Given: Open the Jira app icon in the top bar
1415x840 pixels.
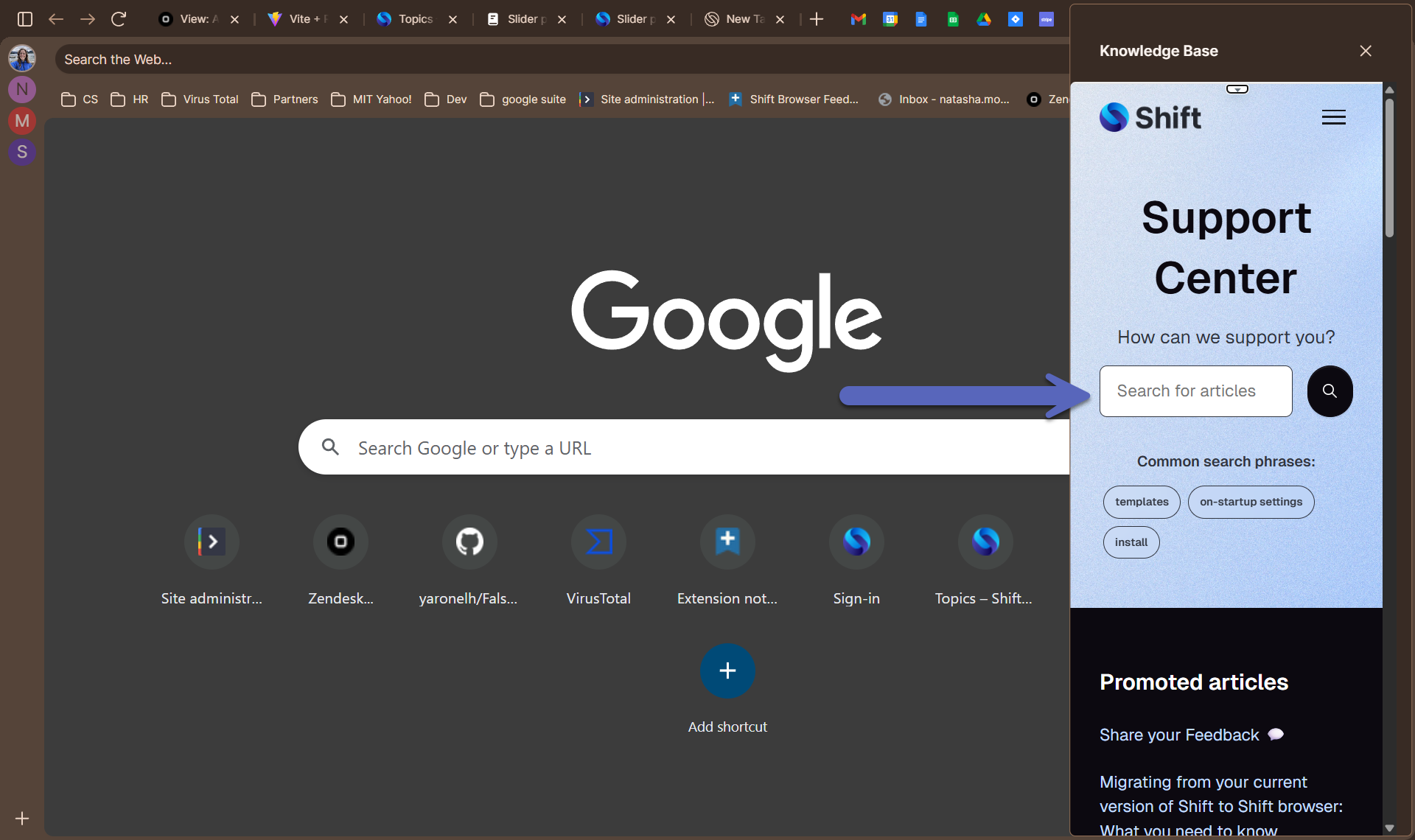Looking at the screenshot, I should (x=1016, y=19).
